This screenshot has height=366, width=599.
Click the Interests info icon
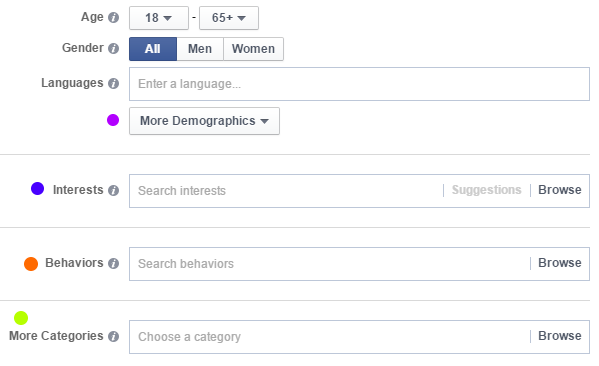pos(113,190)
